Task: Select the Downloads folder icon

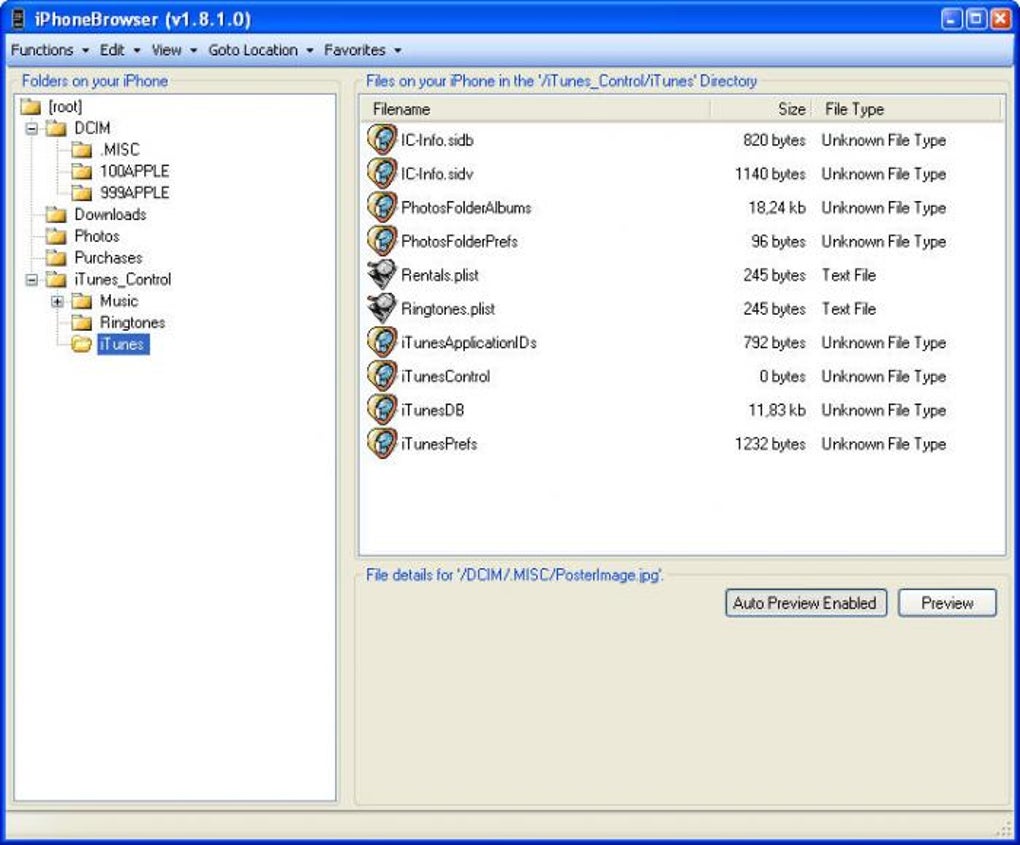Action: click(57, 215)
